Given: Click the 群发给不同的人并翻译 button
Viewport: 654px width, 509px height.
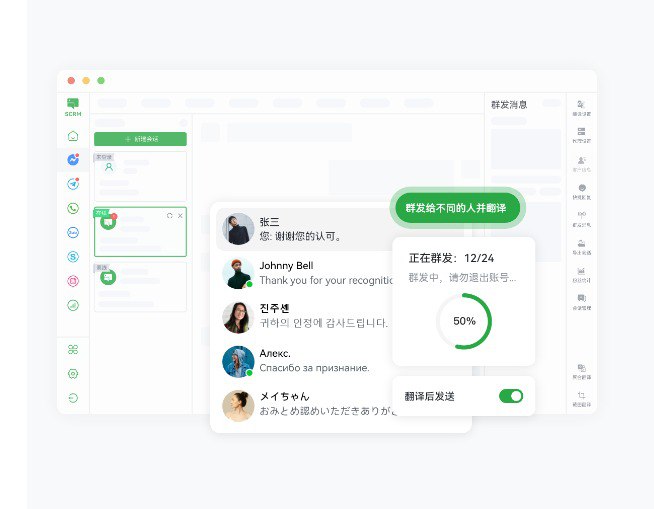Looking at the screenshot, I should [x=457, y=209].
